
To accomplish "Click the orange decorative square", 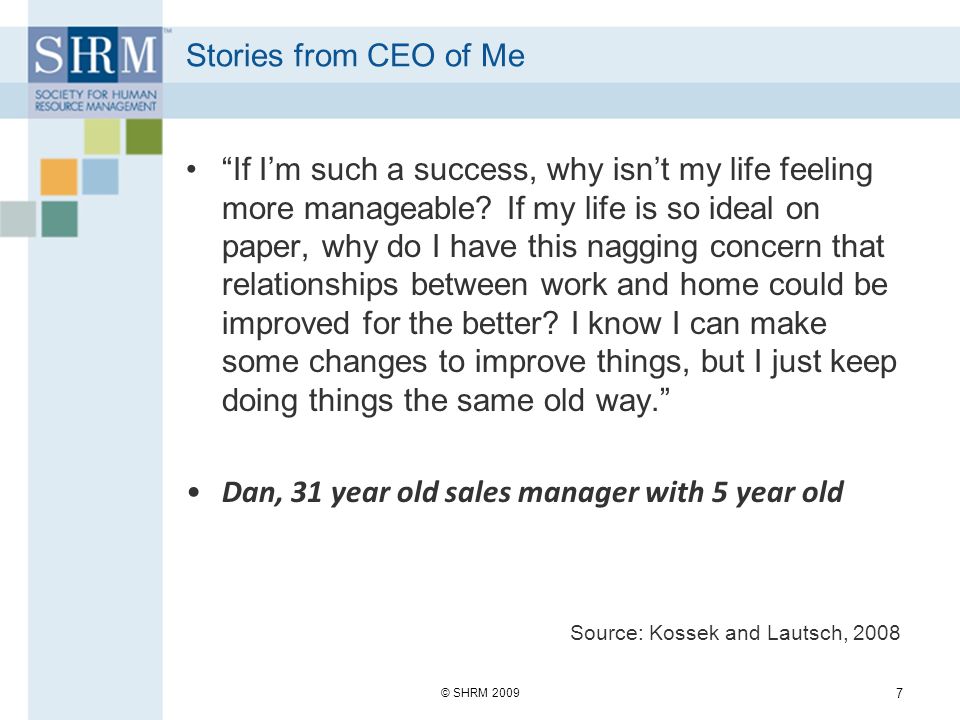I will pyautogui.click(x=59, y=176).
